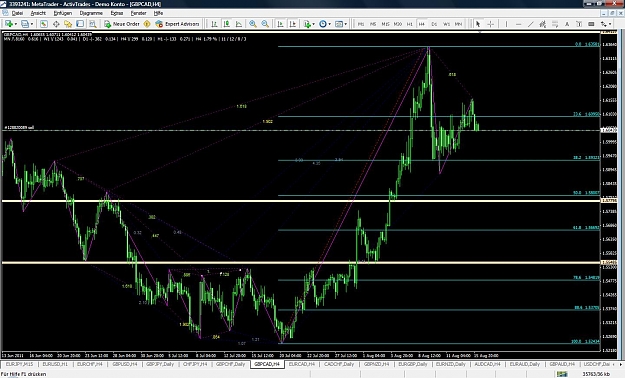Toggle the Data Window crosshair-circle icon
Viewport: 625px width, 378px height.
(56, 24)
